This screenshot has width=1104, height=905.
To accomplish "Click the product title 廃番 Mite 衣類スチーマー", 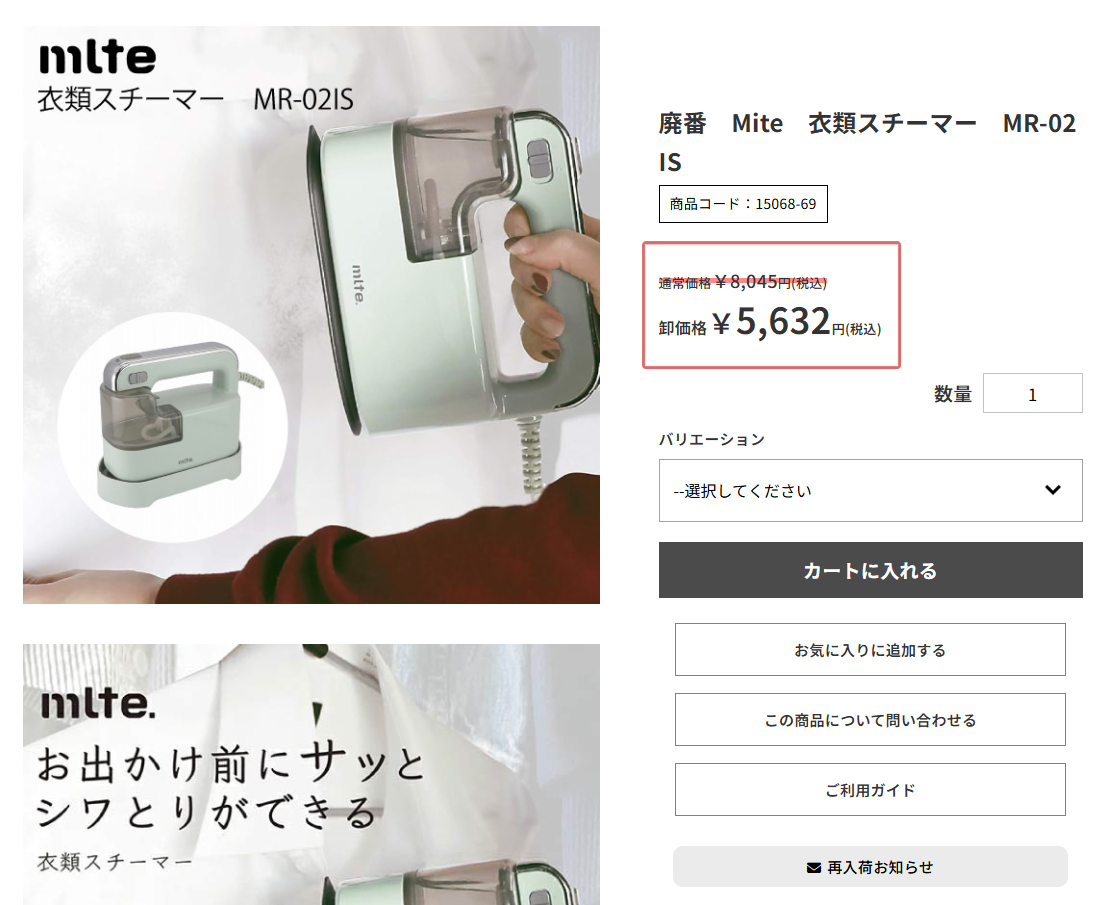I will tap(867, 142).
